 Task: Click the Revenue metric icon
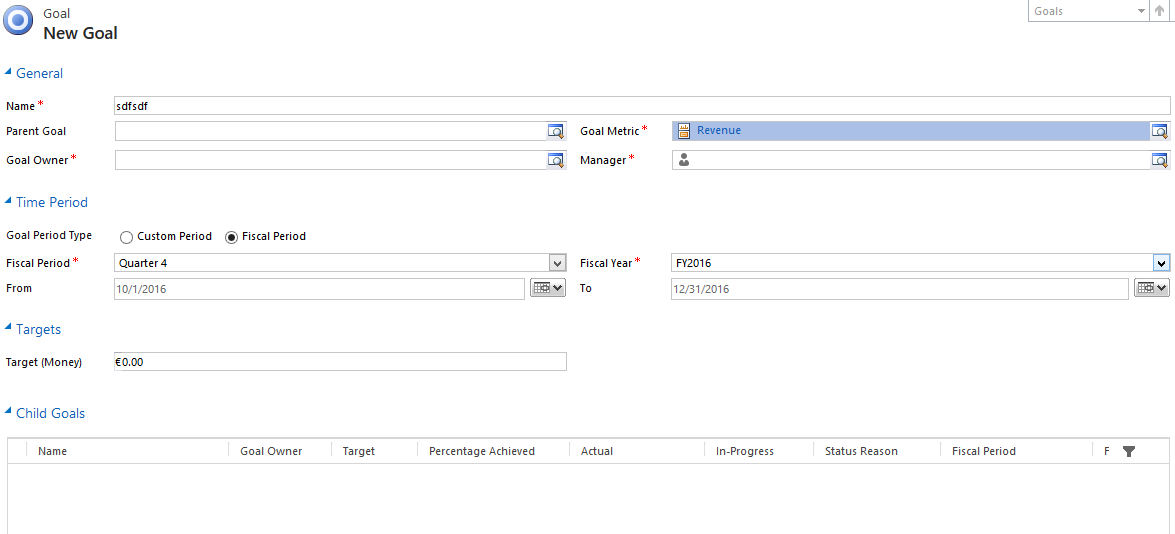pos(683,131)
